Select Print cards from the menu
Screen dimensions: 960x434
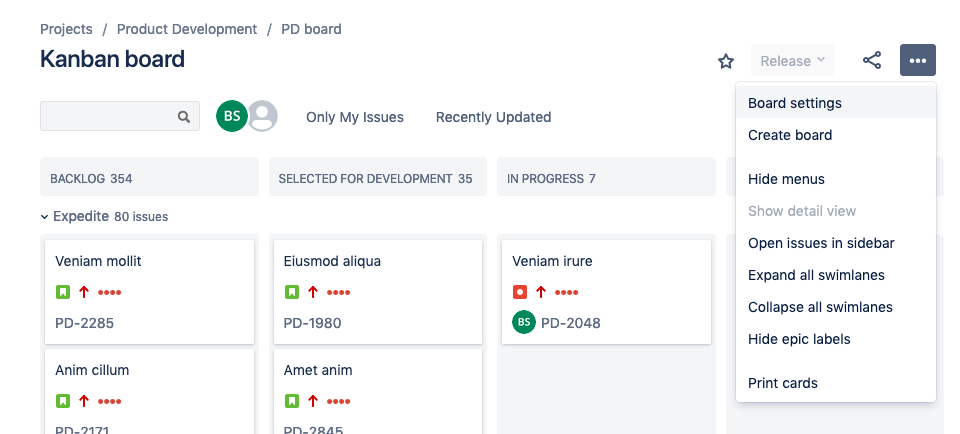(x=783, y=383)
